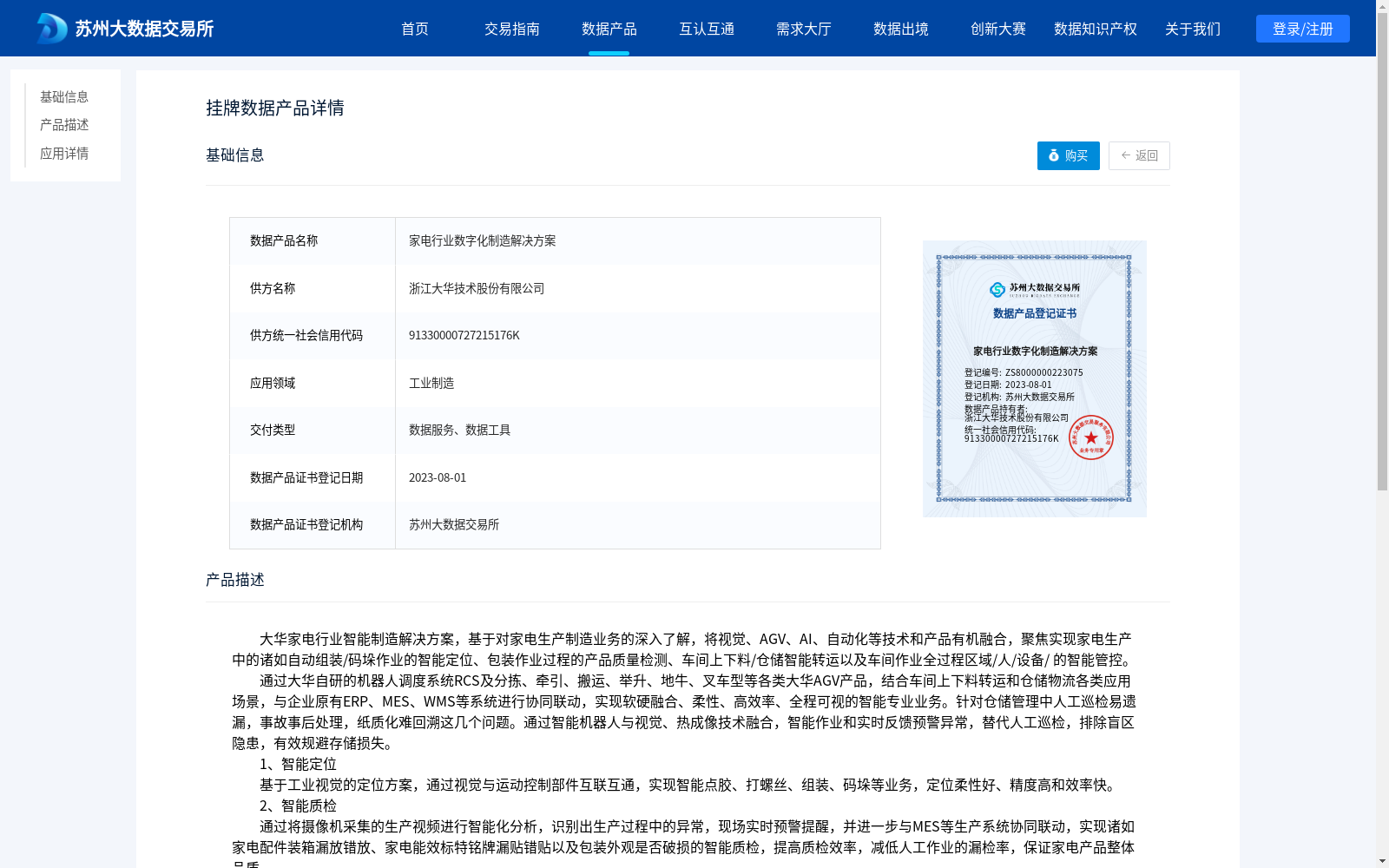Click the 数据产品证书登记机构 label cell
1389x868 pixels.
coord(313,524)
